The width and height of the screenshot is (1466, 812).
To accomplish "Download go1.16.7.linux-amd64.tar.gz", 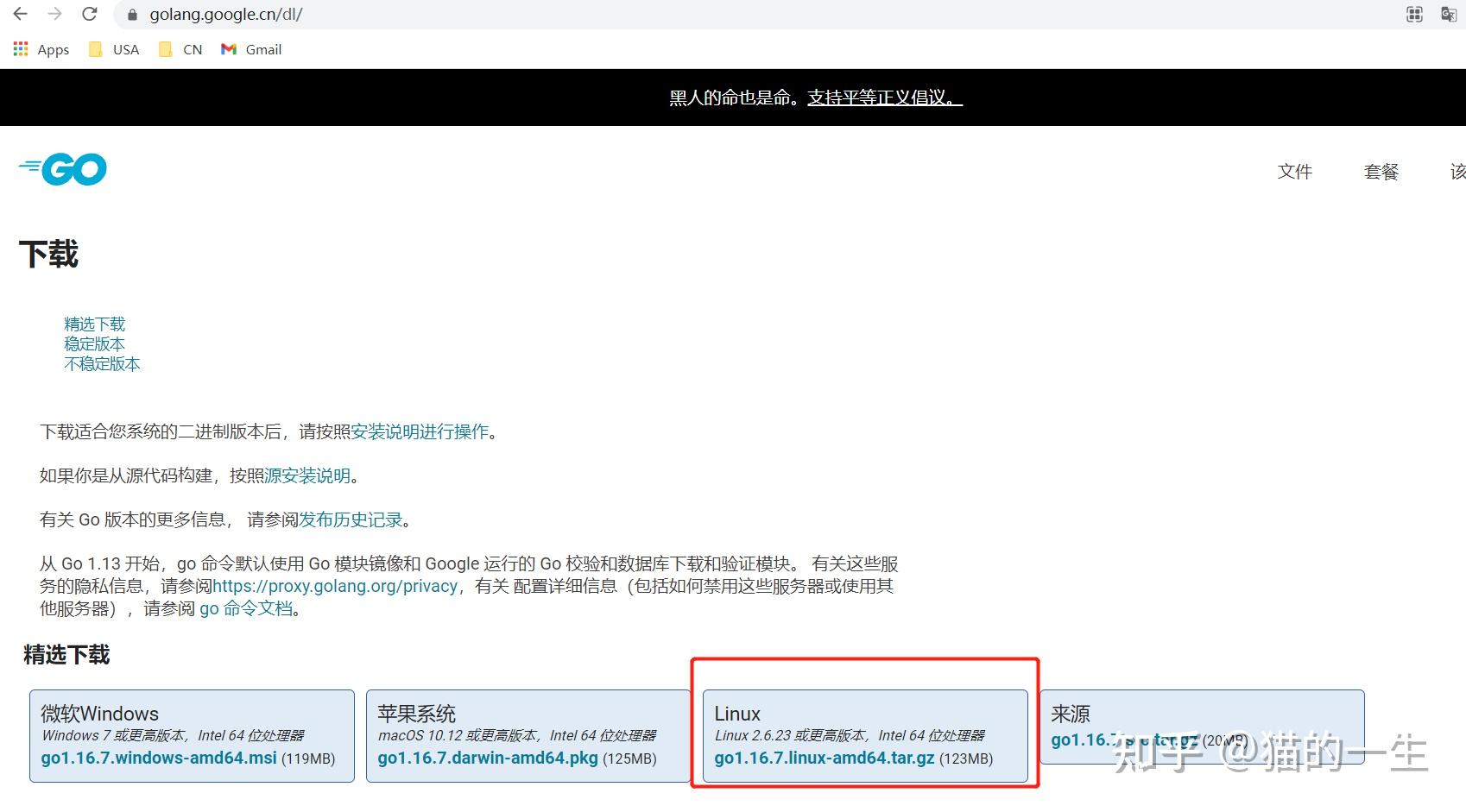I will [x=825, y=758].
